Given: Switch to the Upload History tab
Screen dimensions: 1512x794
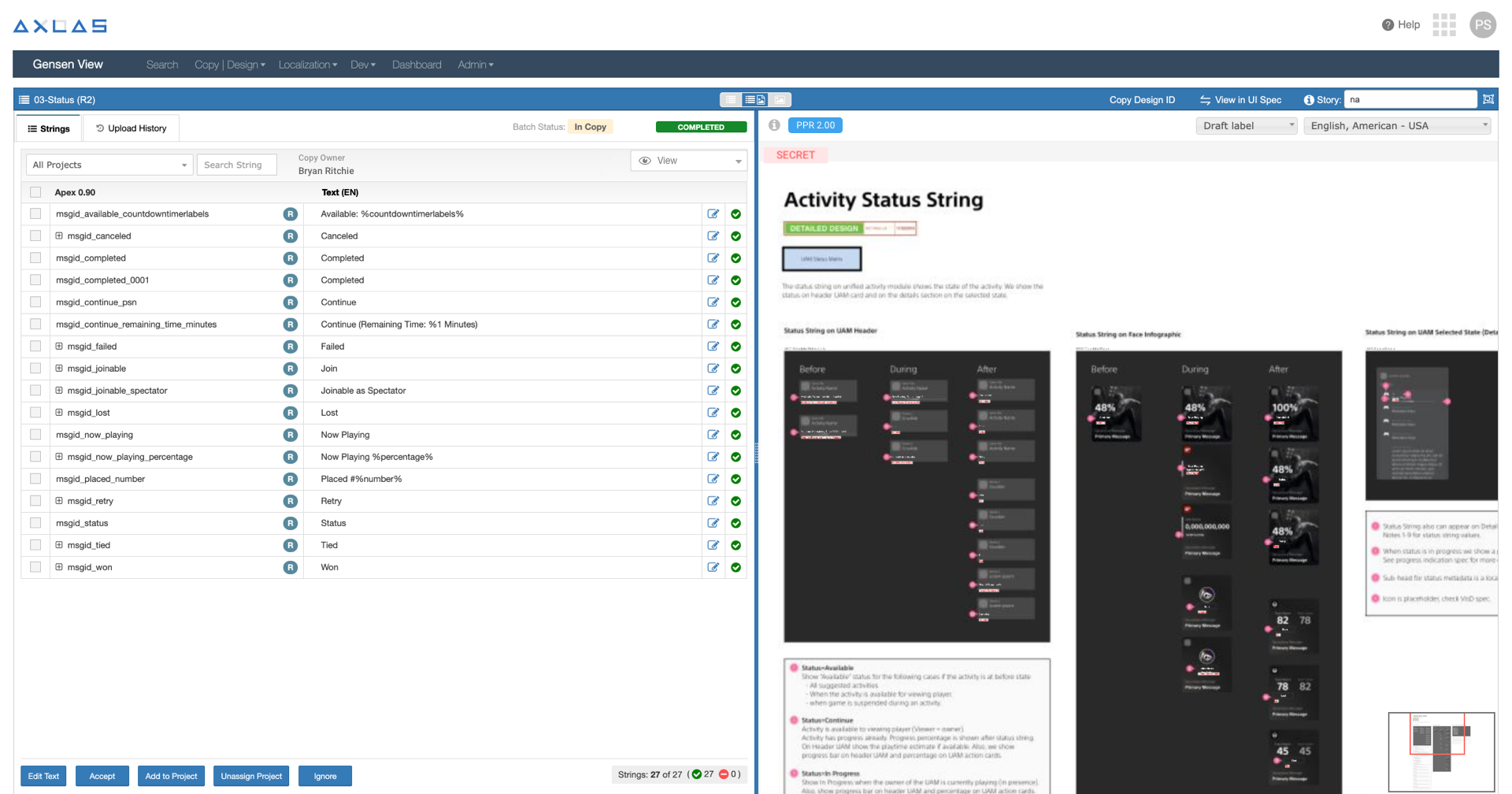Looking at the screenshot, I should (x=131, y=128).
